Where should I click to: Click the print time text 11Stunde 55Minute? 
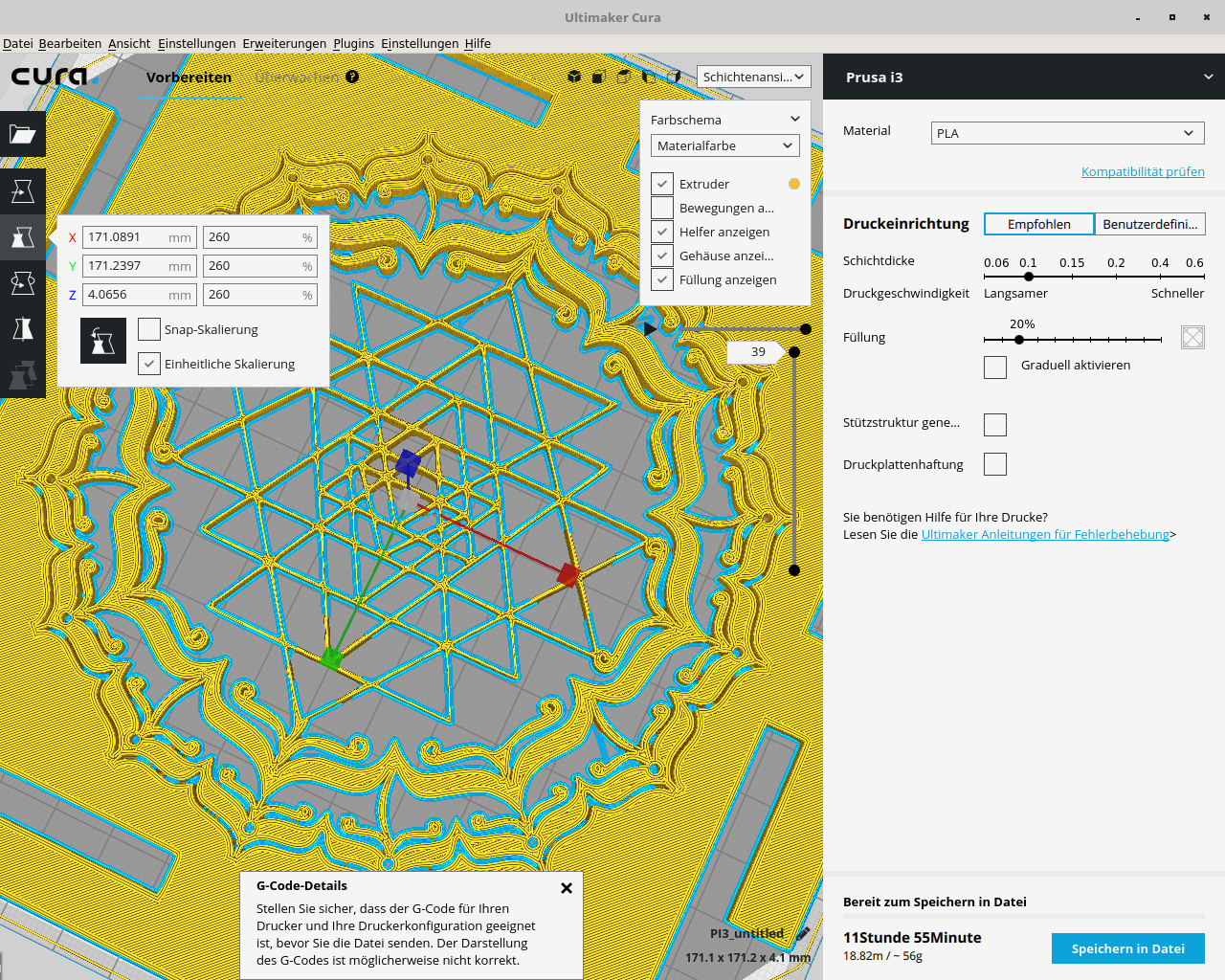click(x=912, y=938)
